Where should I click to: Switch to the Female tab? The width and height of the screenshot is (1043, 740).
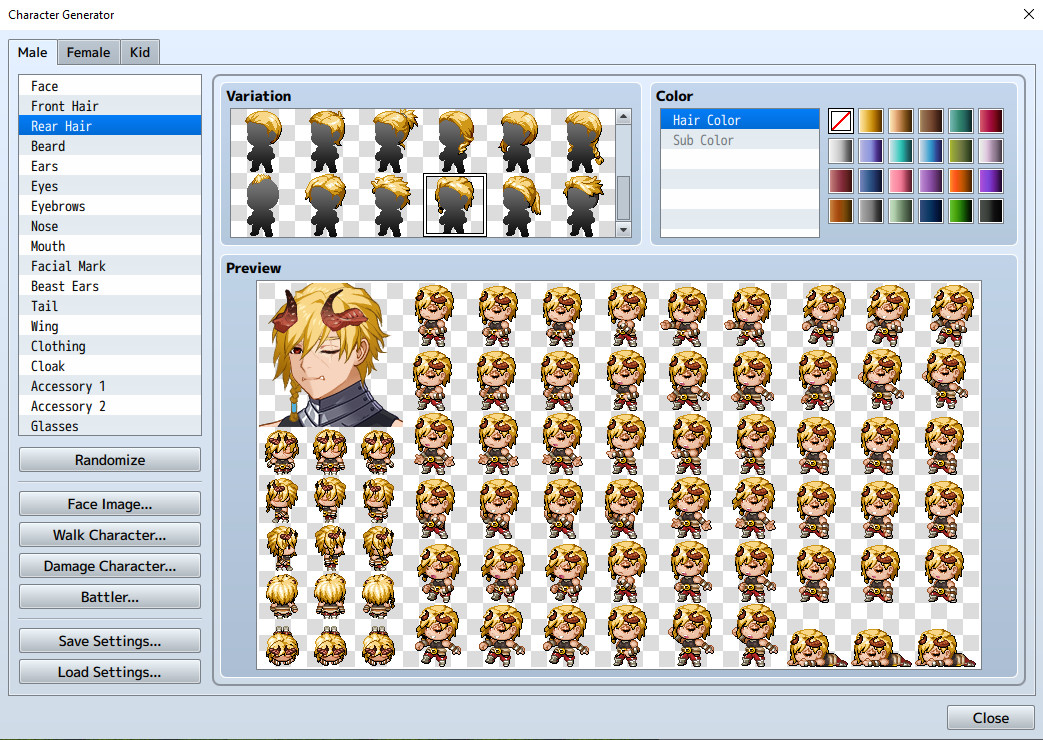point(88,52)
